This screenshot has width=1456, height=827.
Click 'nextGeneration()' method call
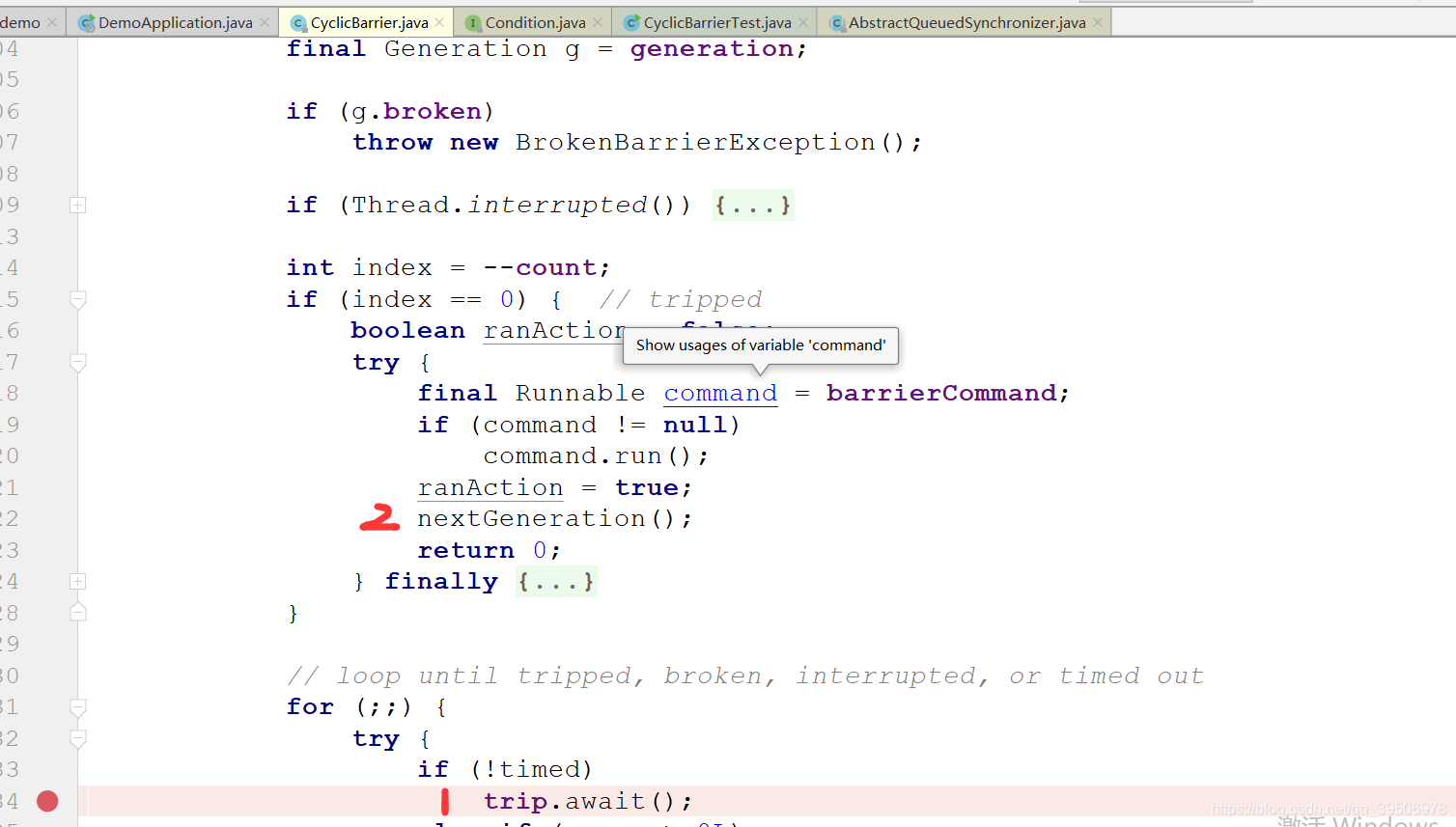[555, 518]
